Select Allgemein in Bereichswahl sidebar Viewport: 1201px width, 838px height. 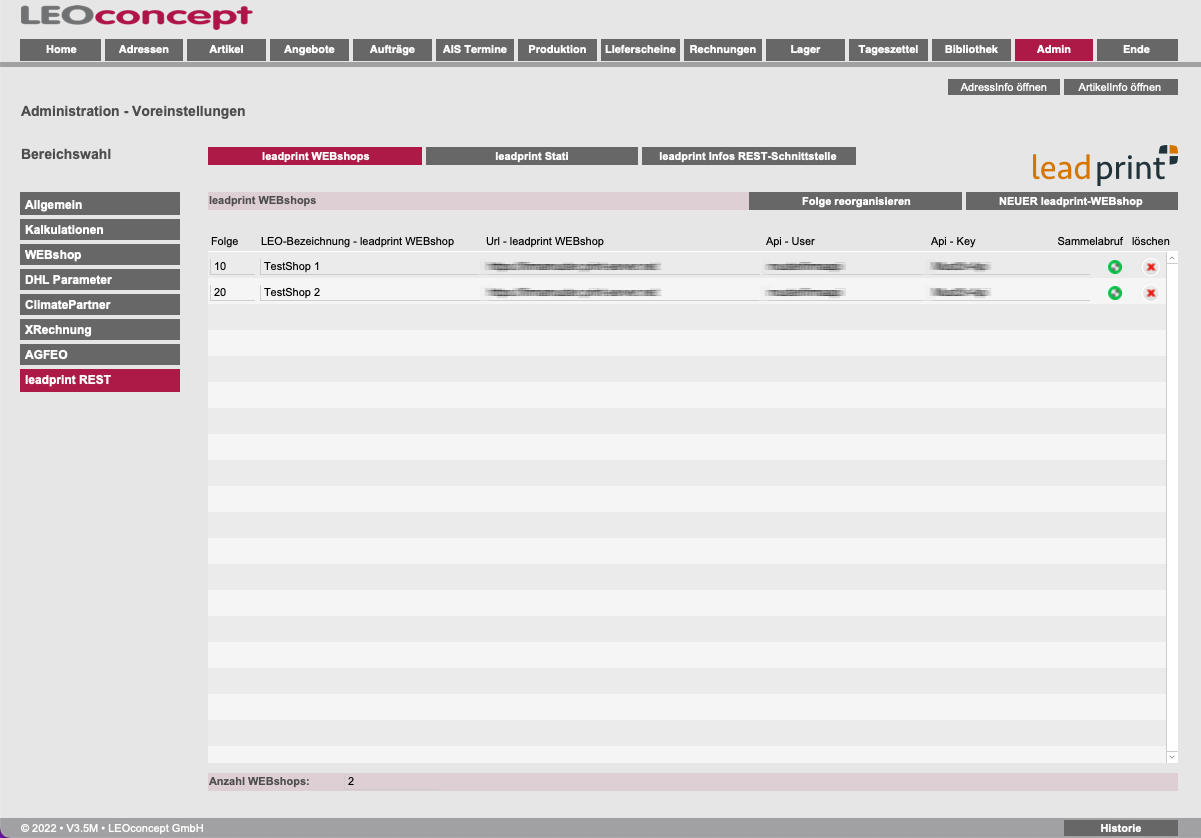[100, 204]
